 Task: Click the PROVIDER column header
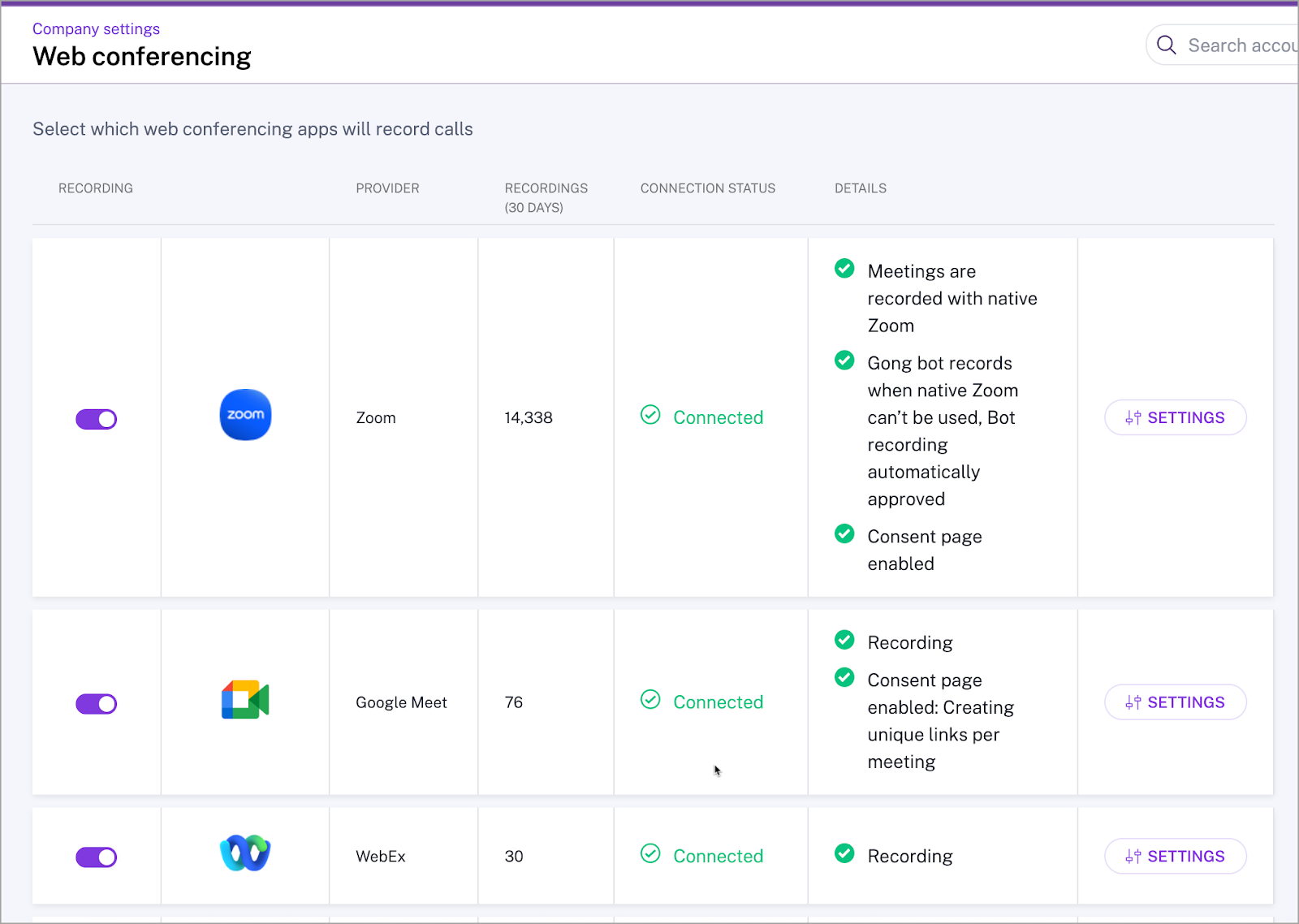click(387, 188)
